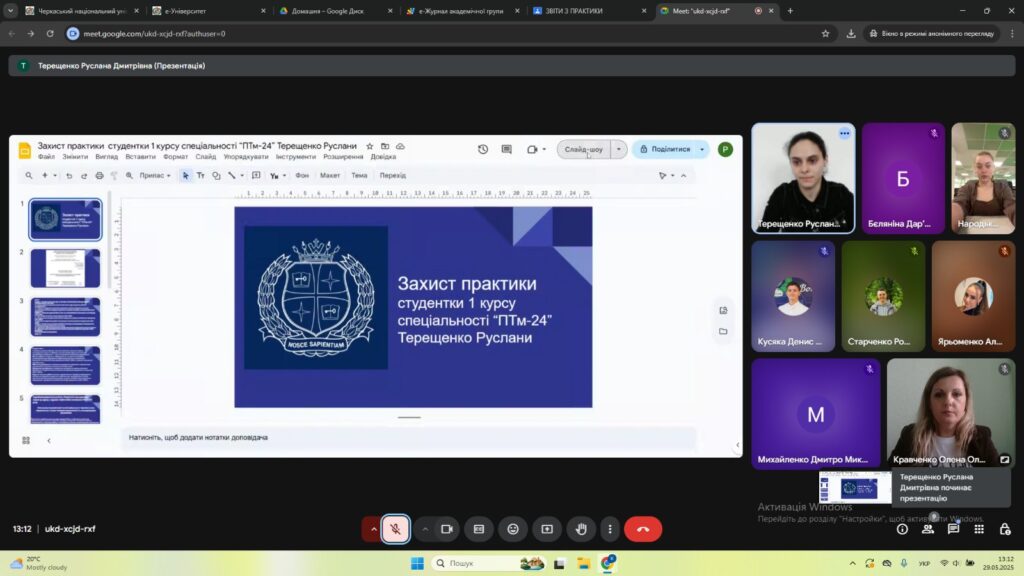Turn on captions in the call
Viewport: 1024px width, 576px height.
[x=479, y=529]
